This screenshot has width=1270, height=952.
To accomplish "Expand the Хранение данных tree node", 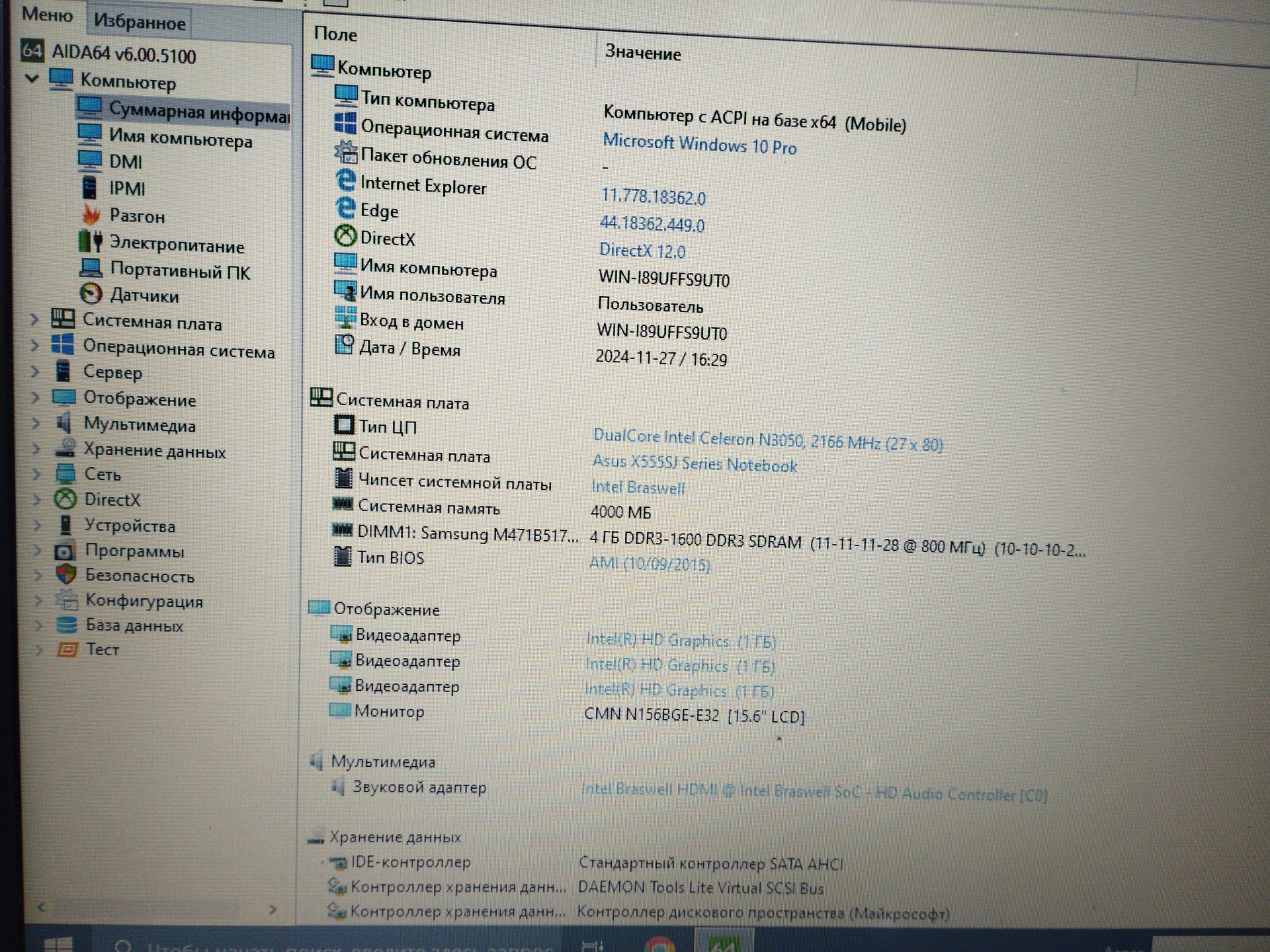I will tap(36, 449).
